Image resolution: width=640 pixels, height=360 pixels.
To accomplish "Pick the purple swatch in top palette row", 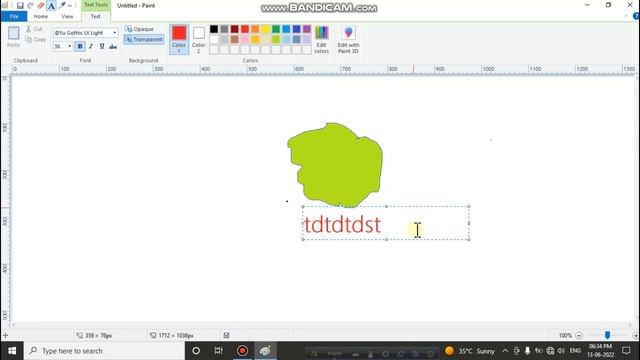I will (307, 29).
